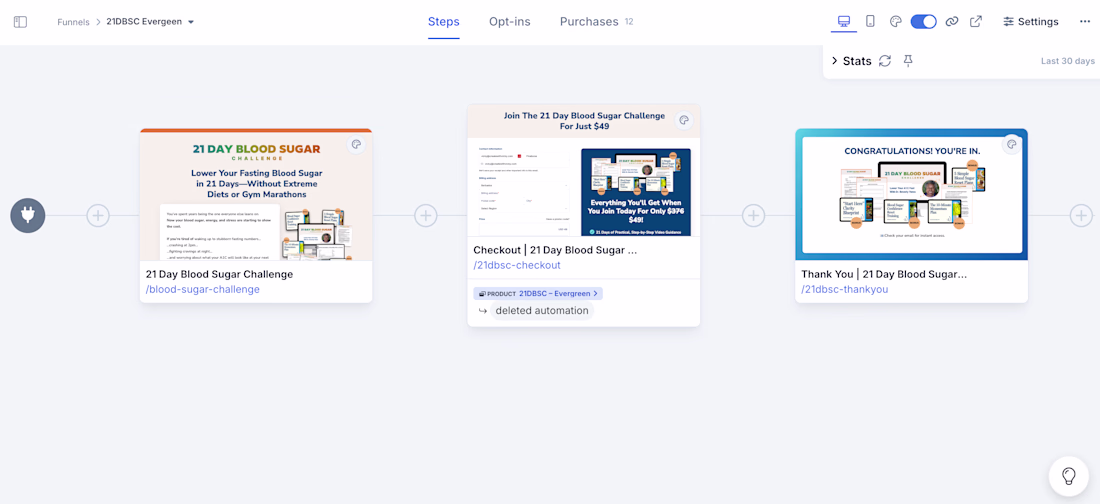Open funnel in new tab icon
Image resolution: width=1100 pixels, height=504 pixels.
[x=976, y=22]
